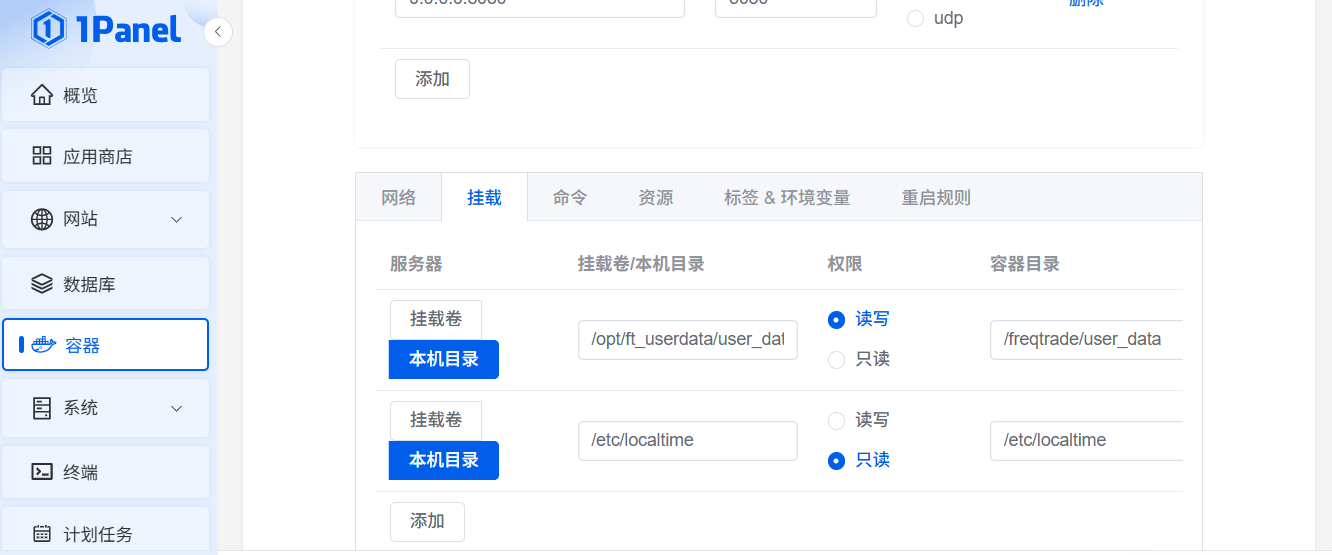Select 只读 for the user_data mount

[837, 359]
